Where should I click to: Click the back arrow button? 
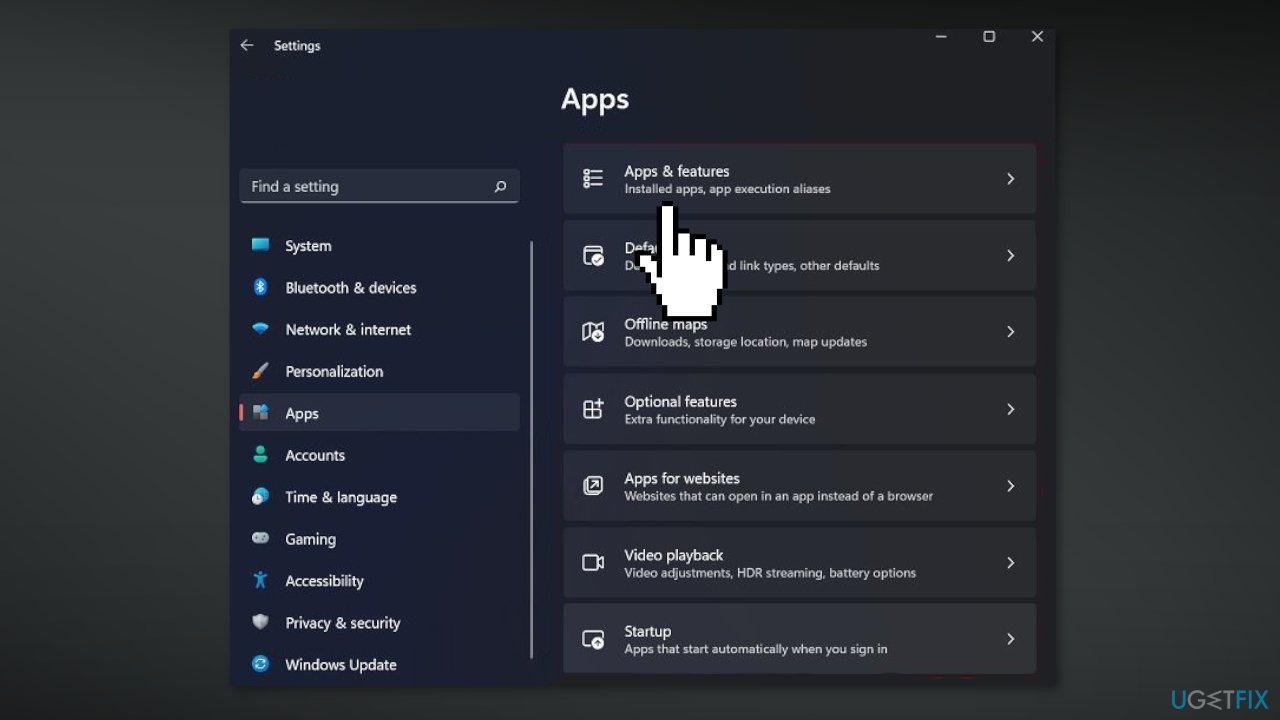tap(247, 45)
